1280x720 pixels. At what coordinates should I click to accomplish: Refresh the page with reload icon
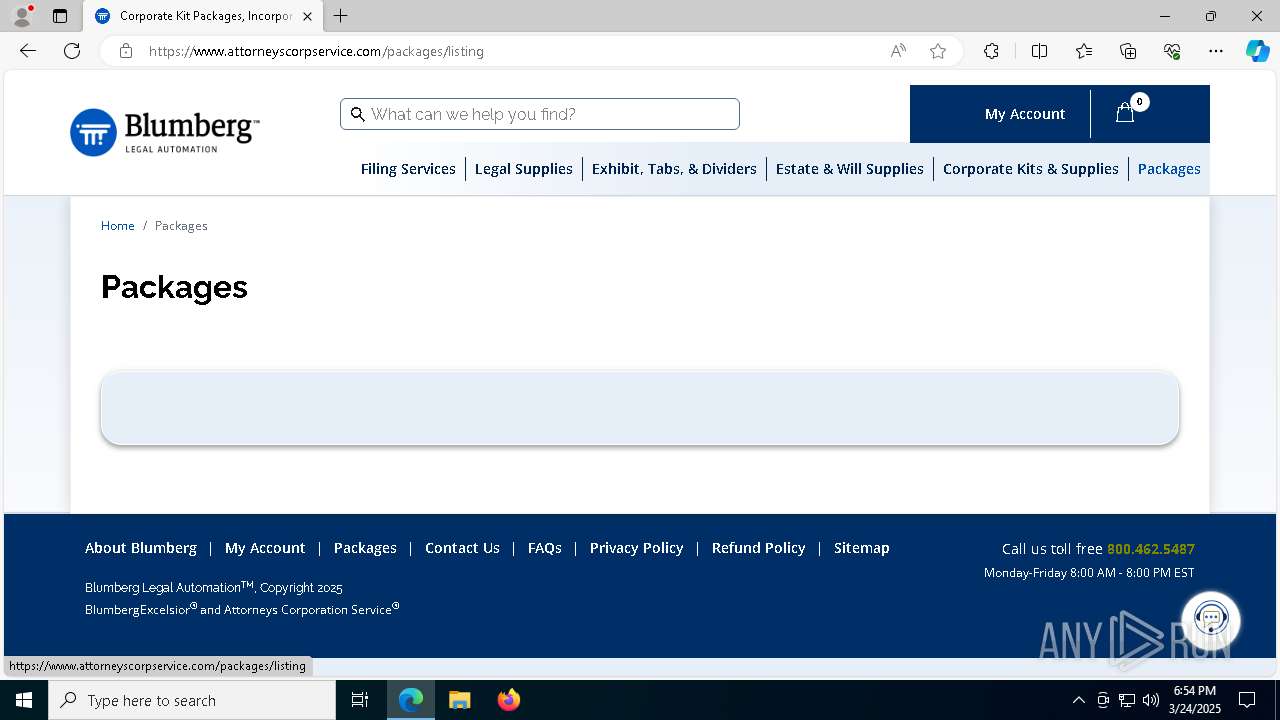(72, 51)
